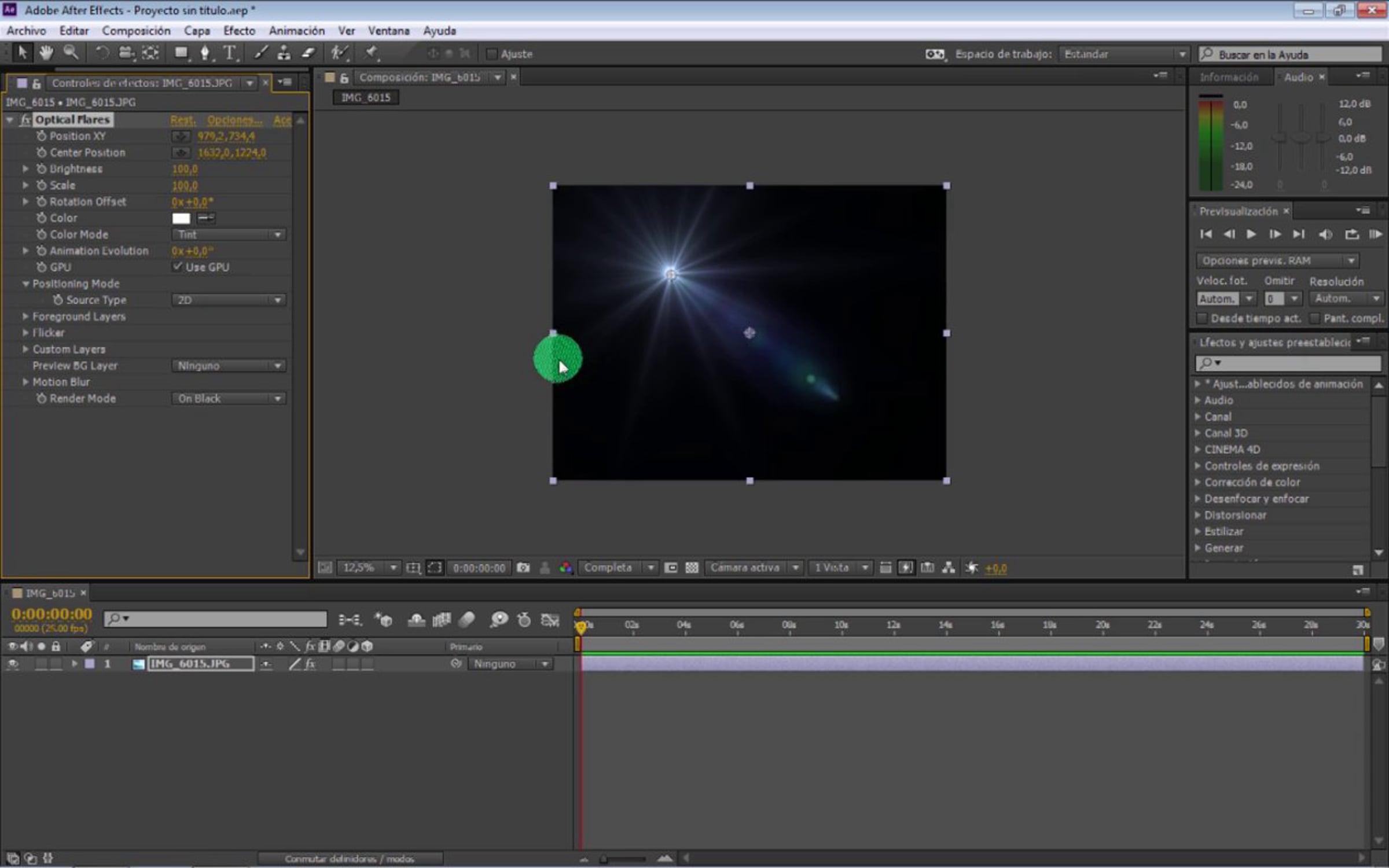Expand the Foreground Layers group

pos(25,317)
